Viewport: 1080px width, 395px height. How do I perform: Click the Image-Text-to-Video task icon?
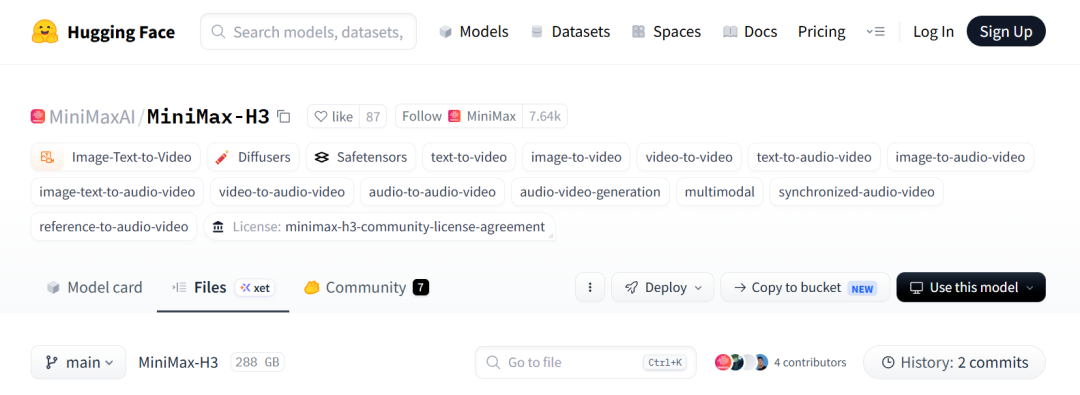click(47, 157)
